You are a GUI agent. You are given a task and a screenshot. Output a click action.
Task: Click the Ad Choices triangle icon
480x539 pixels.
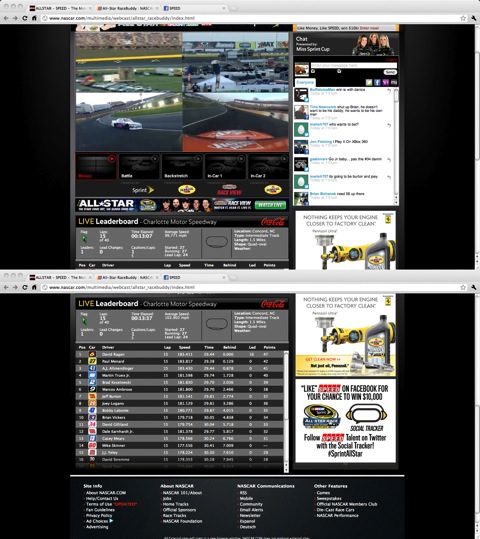click(x=111, y=521)
